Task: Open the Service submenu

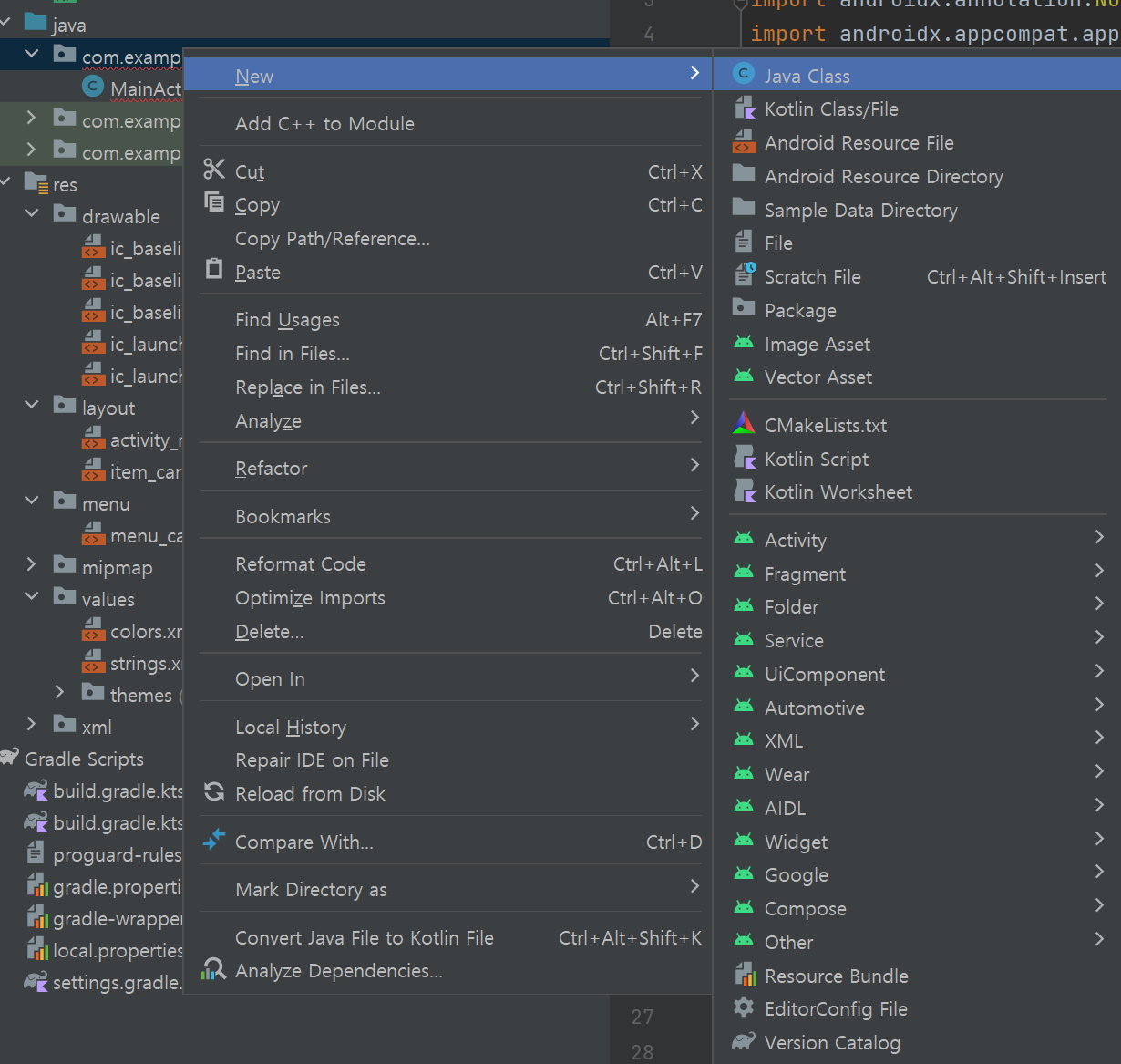Action: tap(919, 640)
